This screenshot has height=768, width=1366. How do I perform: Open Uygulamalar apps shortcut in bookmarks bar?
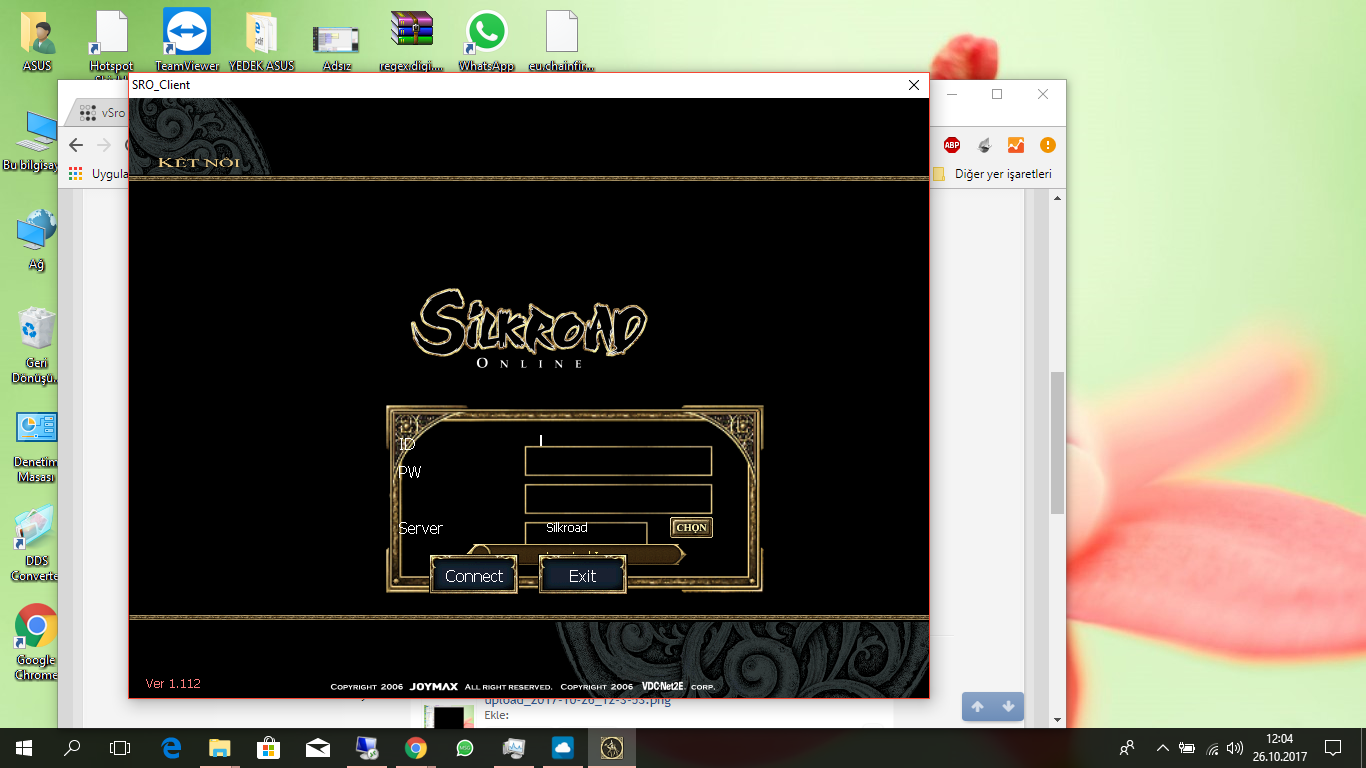click(100, 174)
